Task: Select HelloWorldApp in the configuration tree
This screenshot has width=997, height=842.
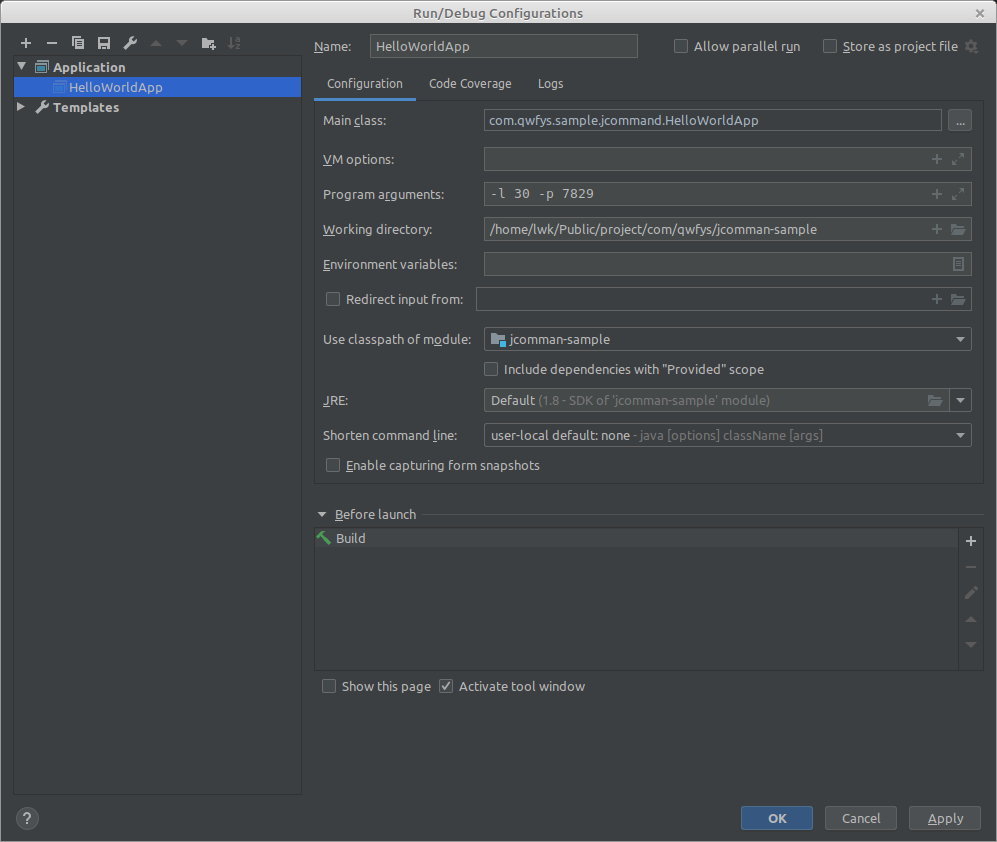Action: click(x=157, y=87)
